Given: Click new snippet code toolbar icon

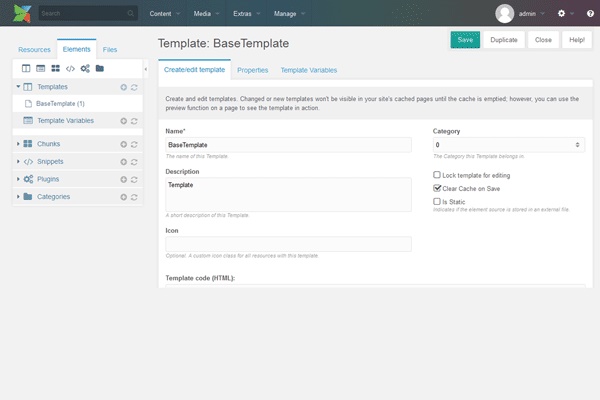Looking at the screenshot, I should pyautogui.click(x=70, y=69).
